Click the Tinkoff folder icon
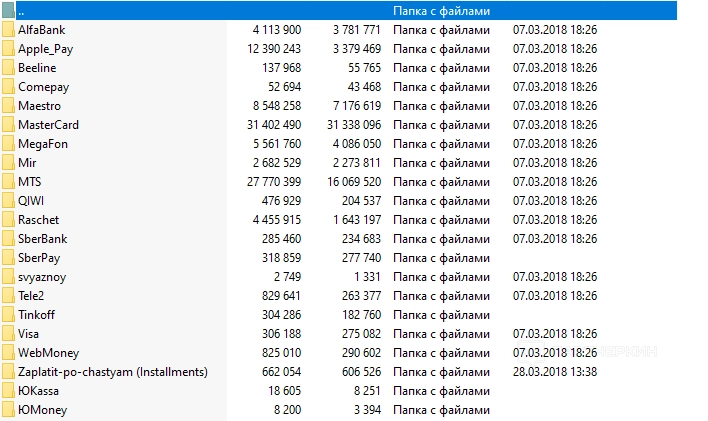The height and width of the screenshot is (421, 708). tap(8, 314)
